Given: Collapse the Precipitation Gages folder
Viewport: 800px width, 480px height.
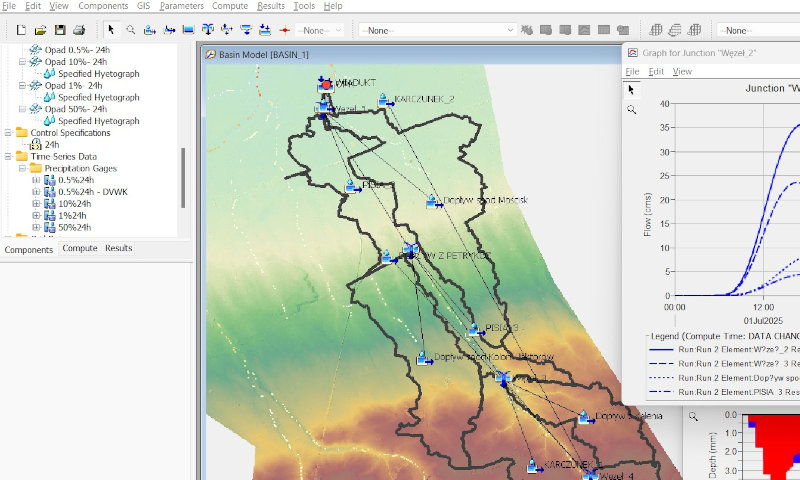Looking at the screenshot, I should pyautogui.click(x=22, y=168).
